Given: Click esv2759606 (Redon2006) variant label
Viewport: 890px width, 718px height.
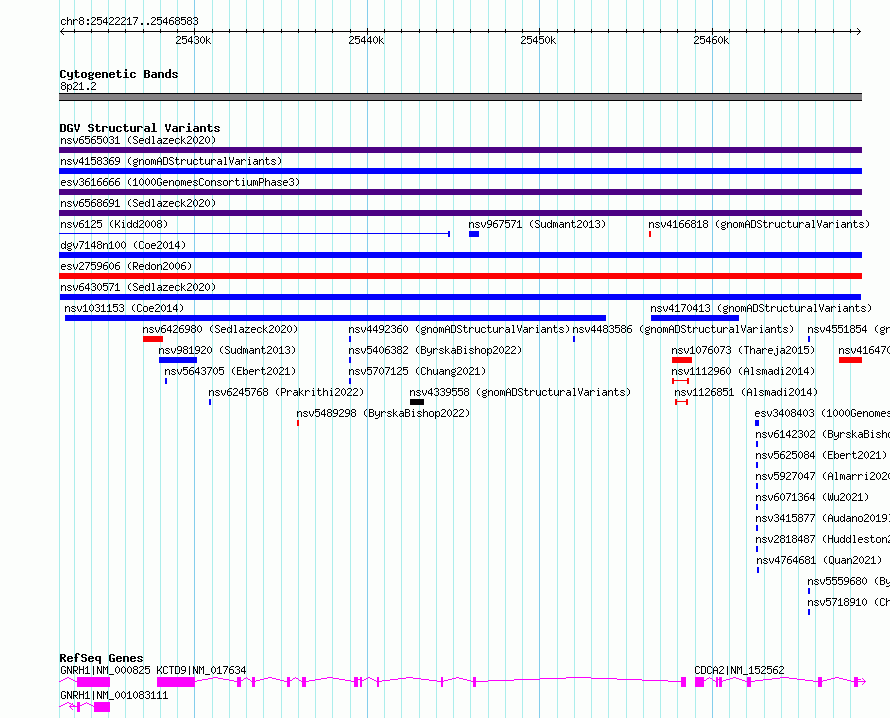Looking at the screenshot, I should point(126,266).
